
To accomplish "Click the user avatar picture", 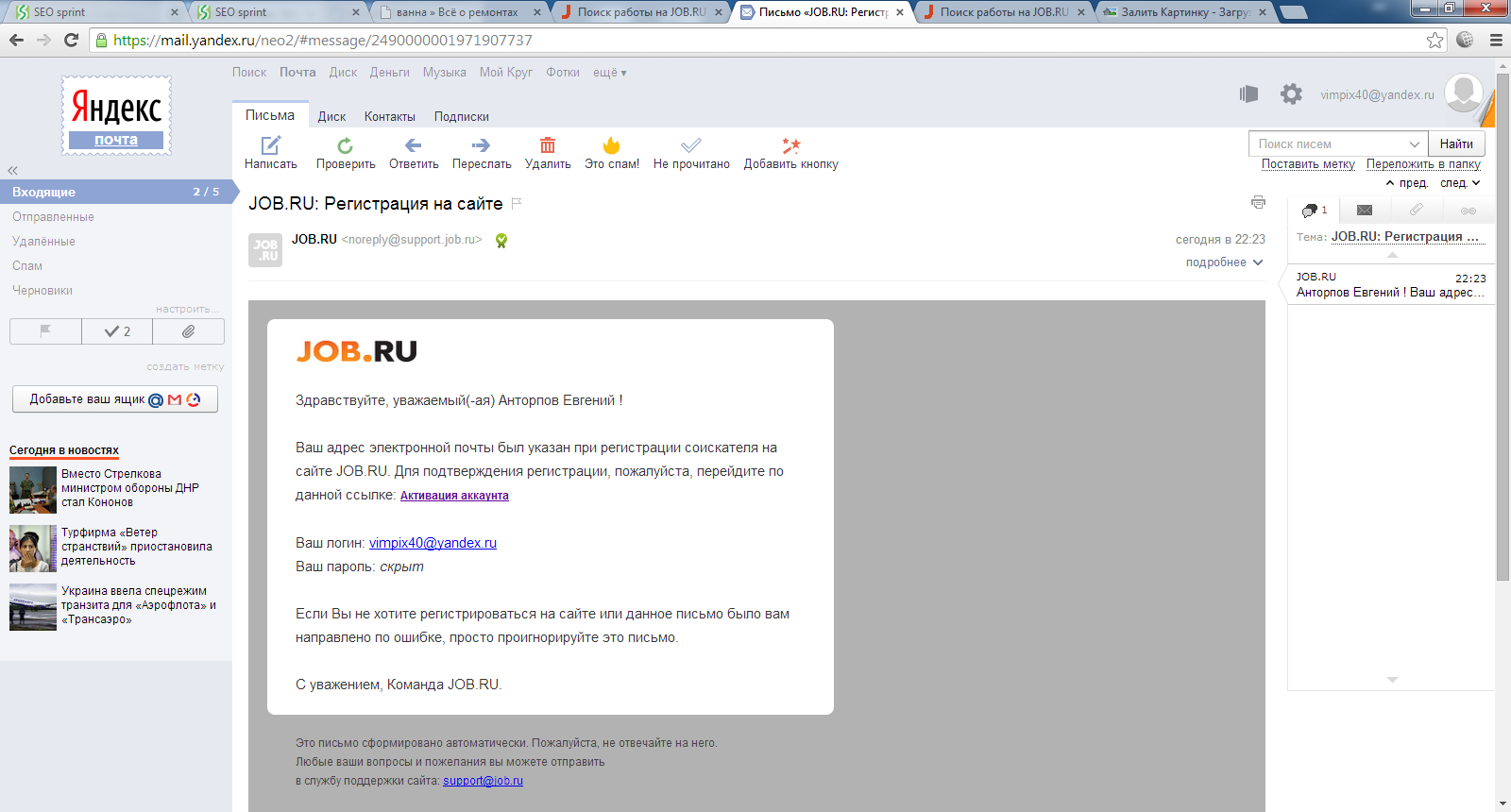I will pyautogui.click(x=1464, y=93).
